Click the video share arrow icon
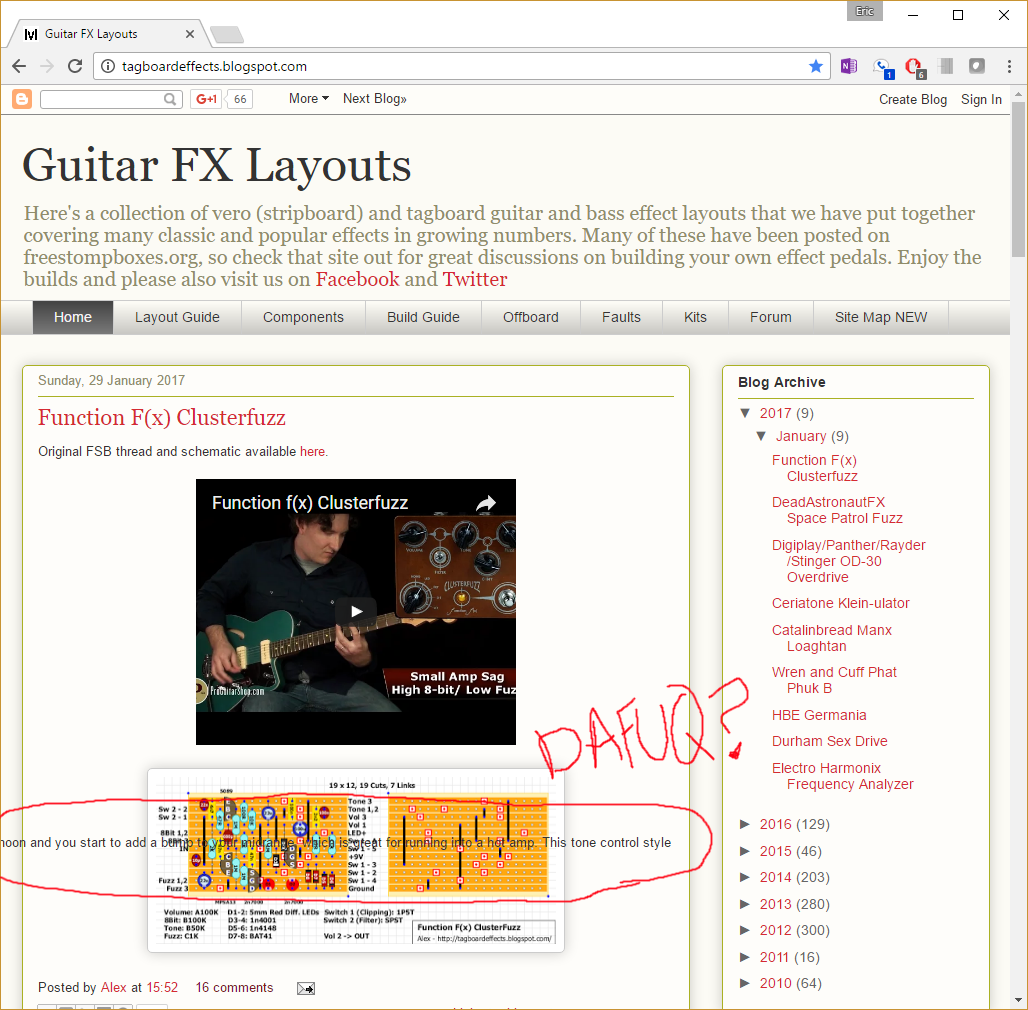The height and width of the screenshot is (1010, 1028). pyautogui.click(x=485, y=503)
